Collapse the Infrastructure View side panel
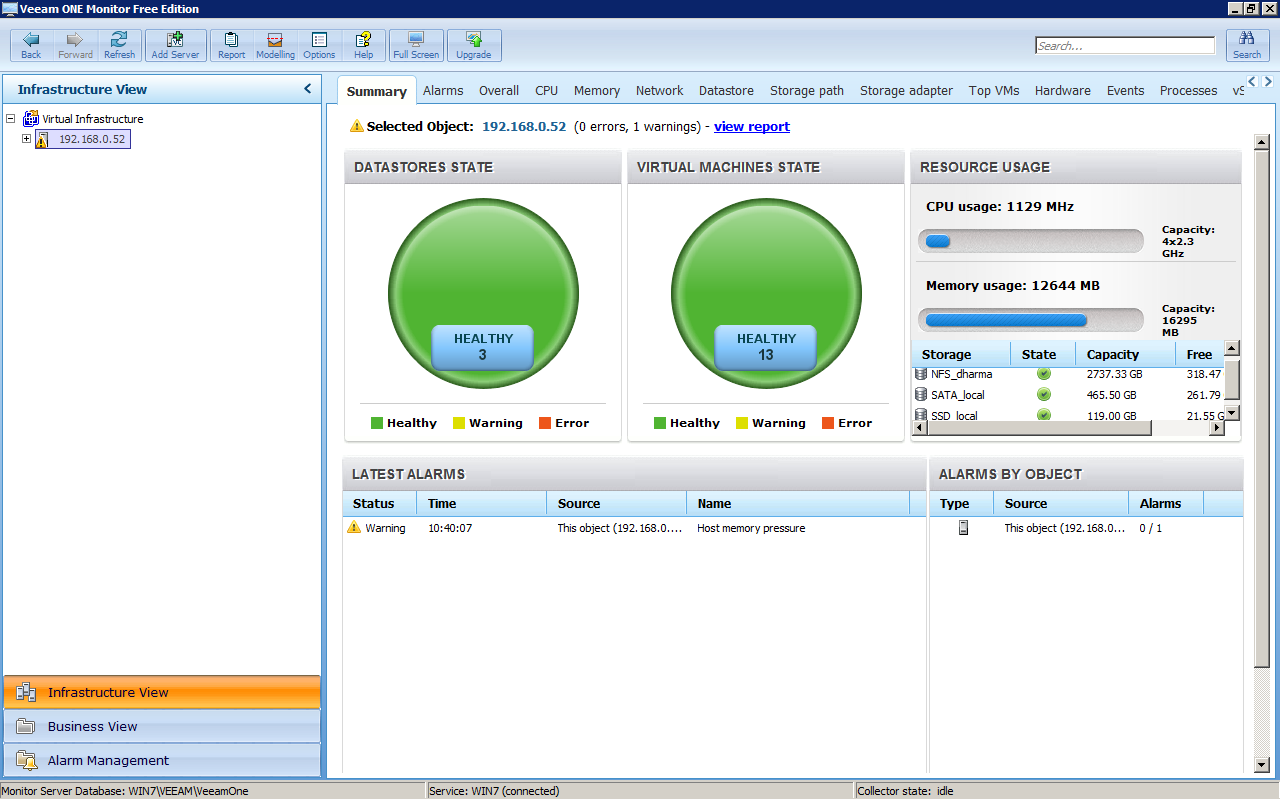This screenshot has width=1280, height=800. coord(307,89)
